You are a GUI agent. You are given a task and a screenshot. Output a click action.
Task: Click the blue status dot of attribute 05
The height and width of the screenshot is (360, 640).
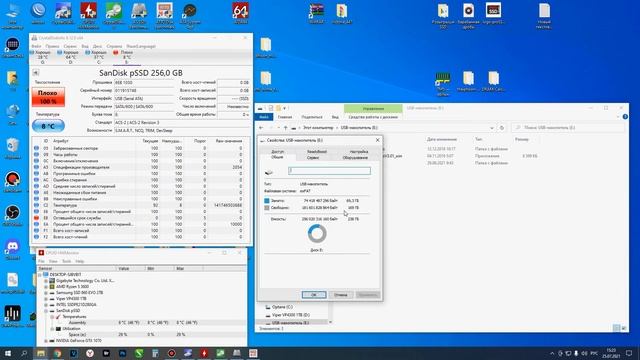[36, 148]
